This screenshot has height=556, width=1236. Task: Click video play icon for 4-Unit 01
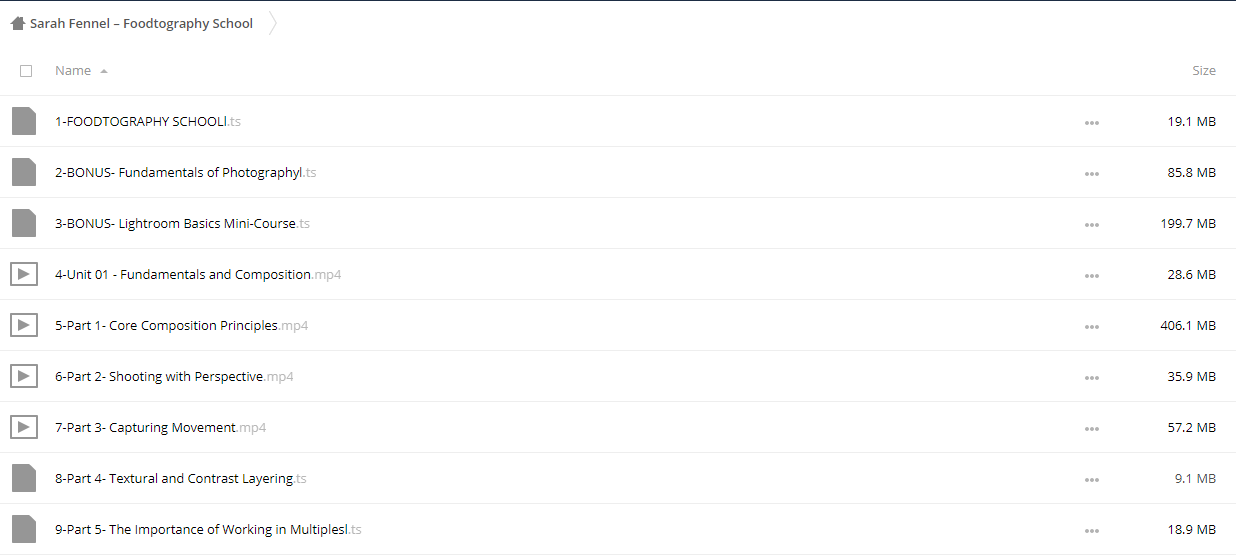24,274
